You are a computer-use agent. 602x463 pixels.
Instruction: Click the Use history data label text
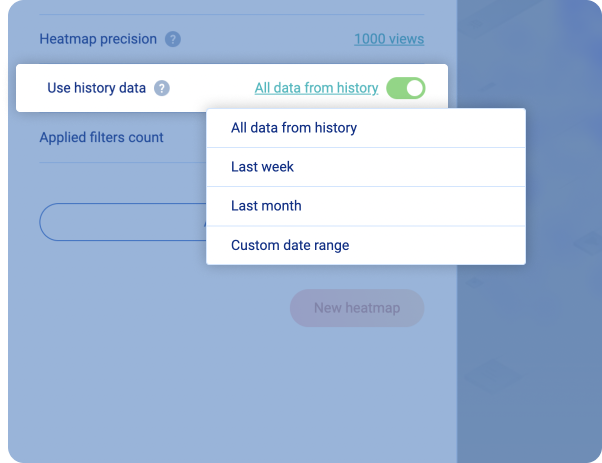tap(96, 88)
